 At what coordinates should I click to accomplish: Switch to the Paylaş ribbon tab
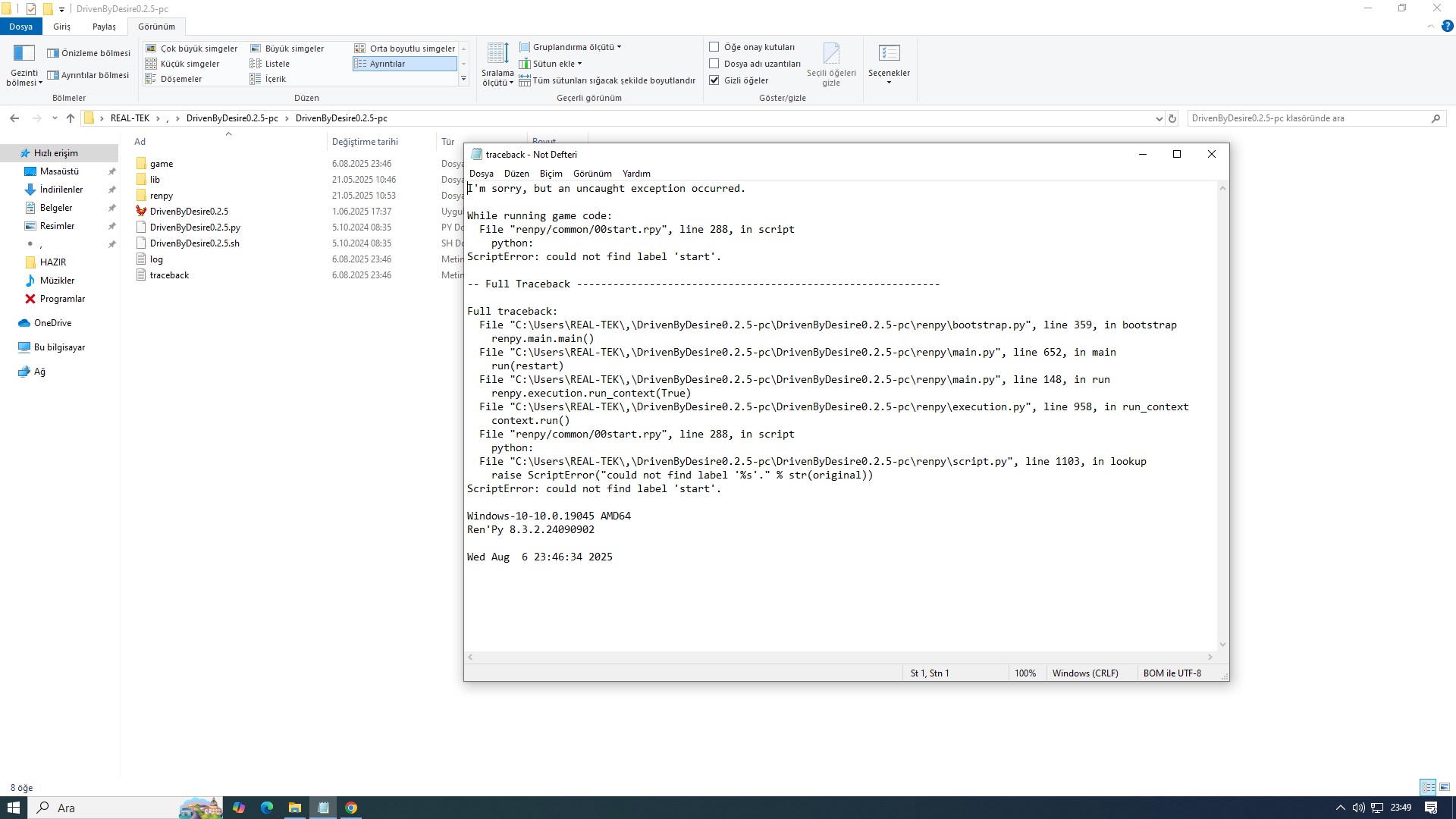coord(104,27)
